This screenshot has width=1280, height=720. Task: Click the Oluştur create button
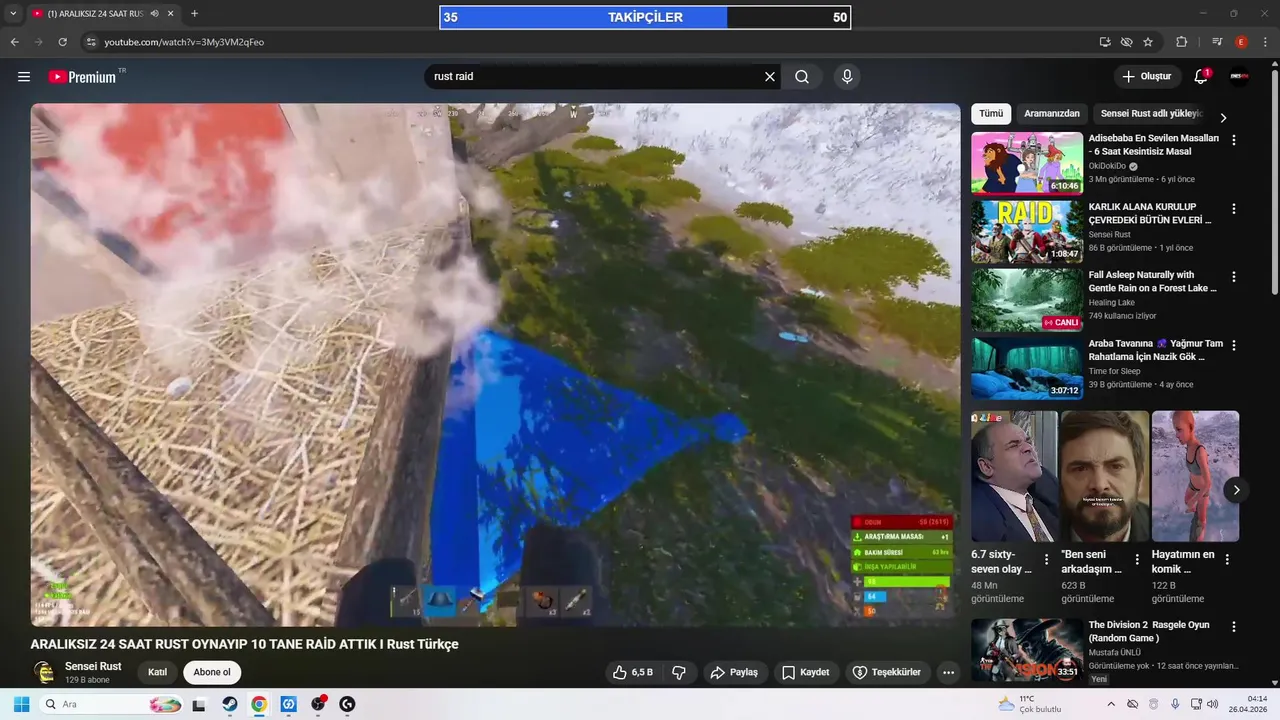pyautogui.click(x=1147, y=77)
